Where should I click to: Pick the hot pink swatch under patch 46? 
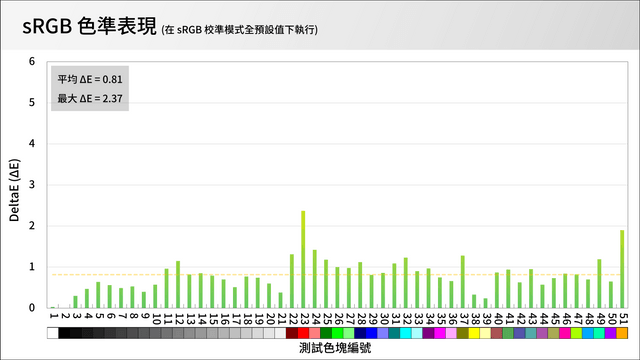coord(565,333)
